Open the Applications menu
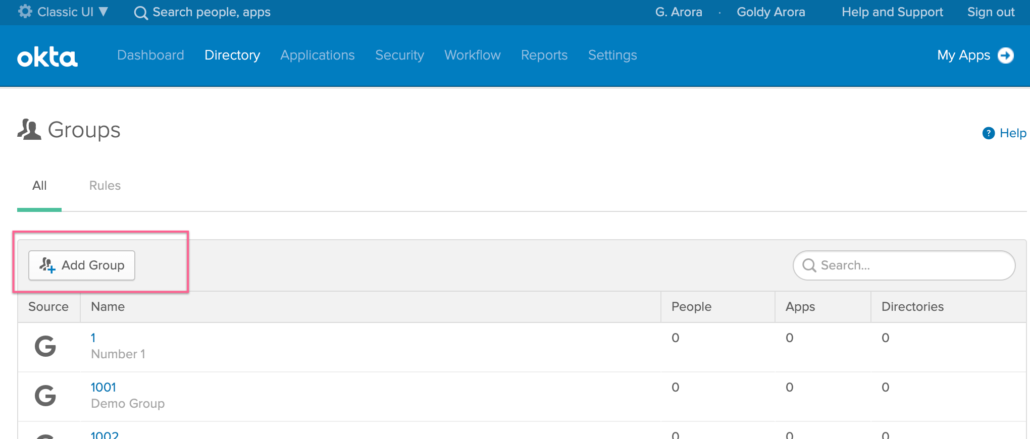Viewport: 1030px width, 439px height. click(317, 55)
